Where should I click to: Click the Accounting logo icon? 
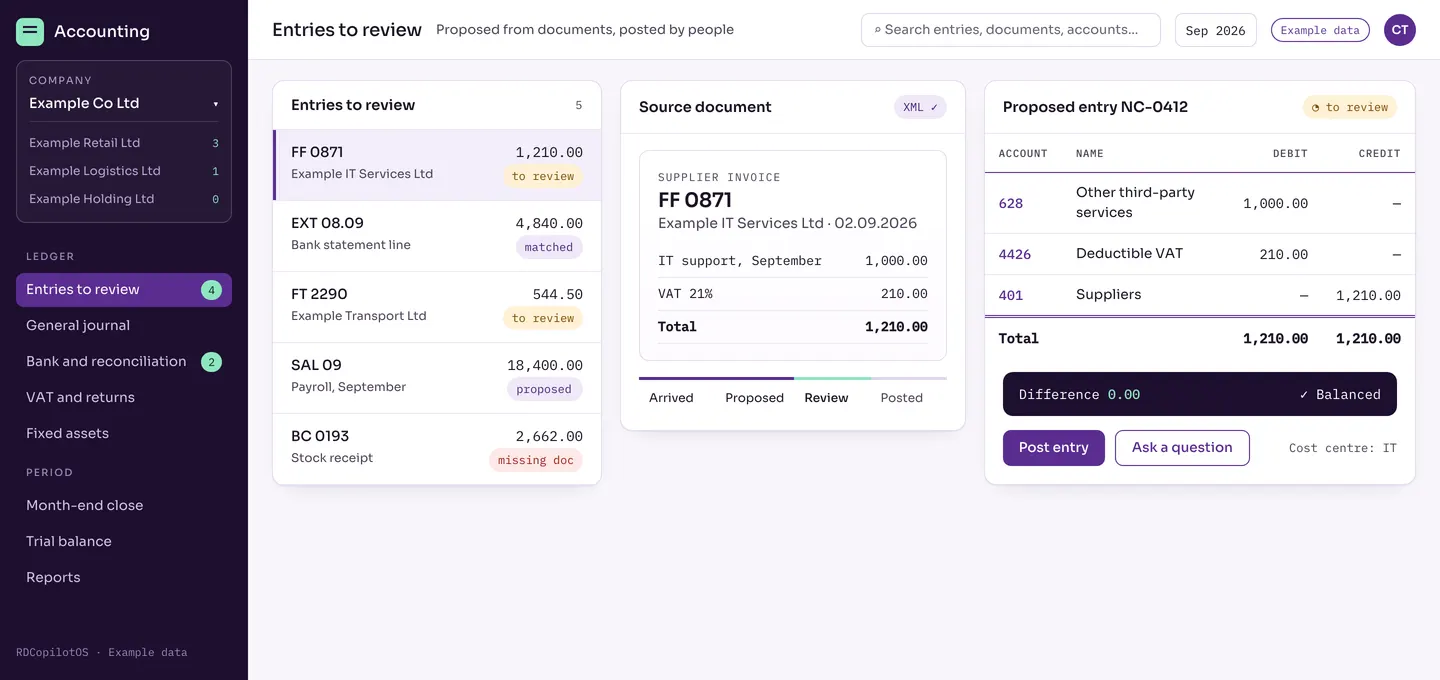click(30, 32)
